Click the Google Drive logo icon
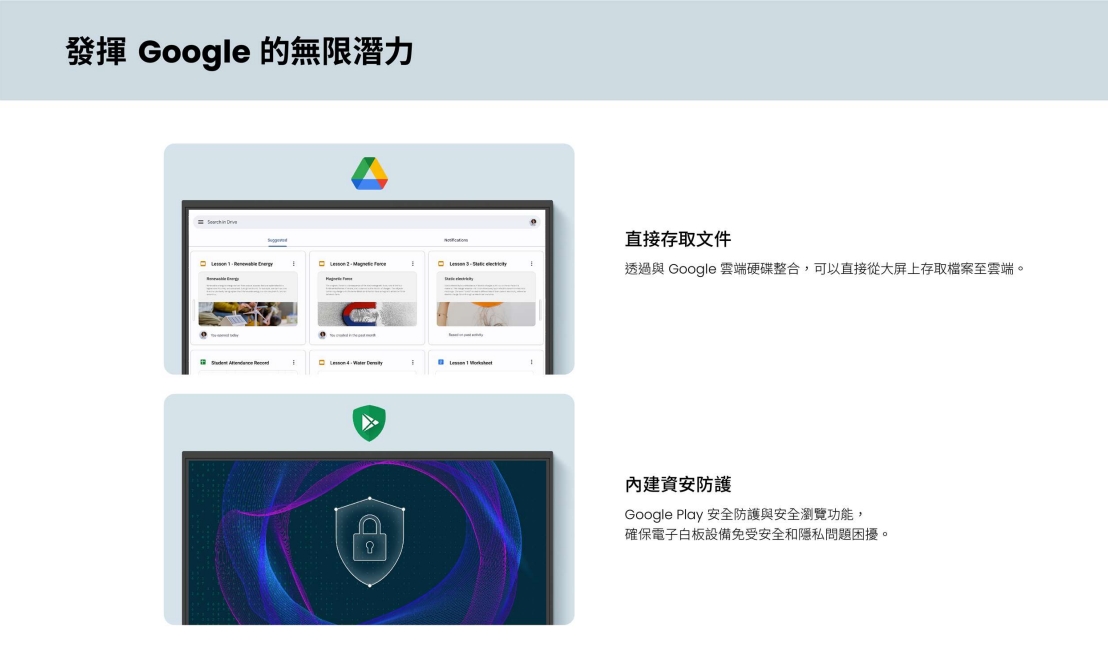Screen dimensions: 1108x659 370,174
